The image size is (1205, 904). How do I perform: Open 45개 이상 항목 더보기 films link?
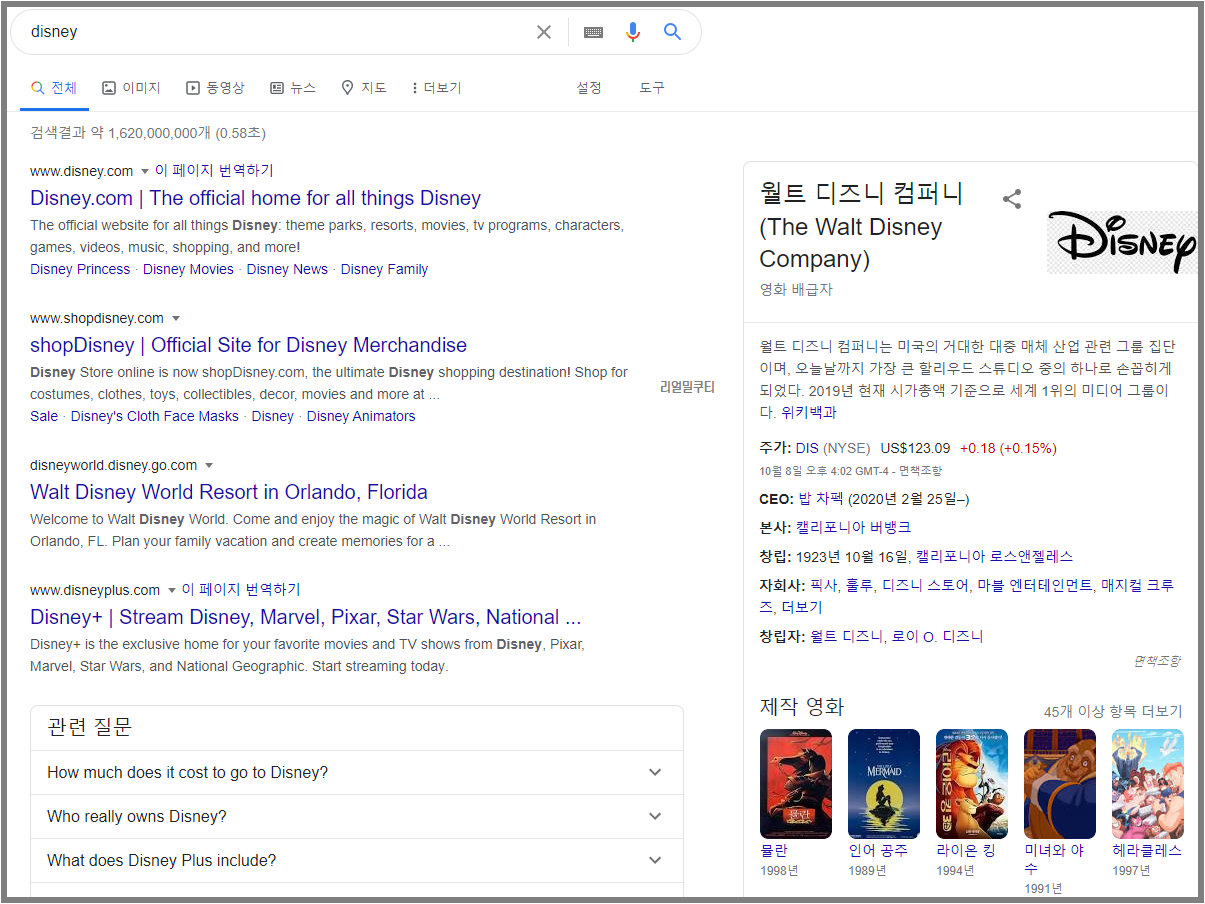[1113, 712]
